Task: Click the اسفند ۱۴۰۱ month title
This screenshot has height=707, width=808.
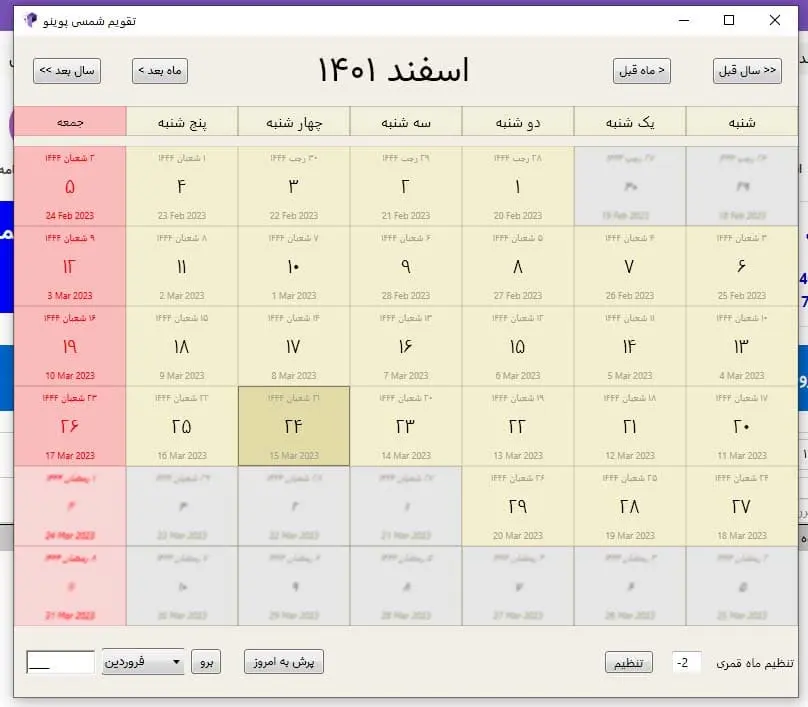Action: pyautogui.click(x=394, y=70)
